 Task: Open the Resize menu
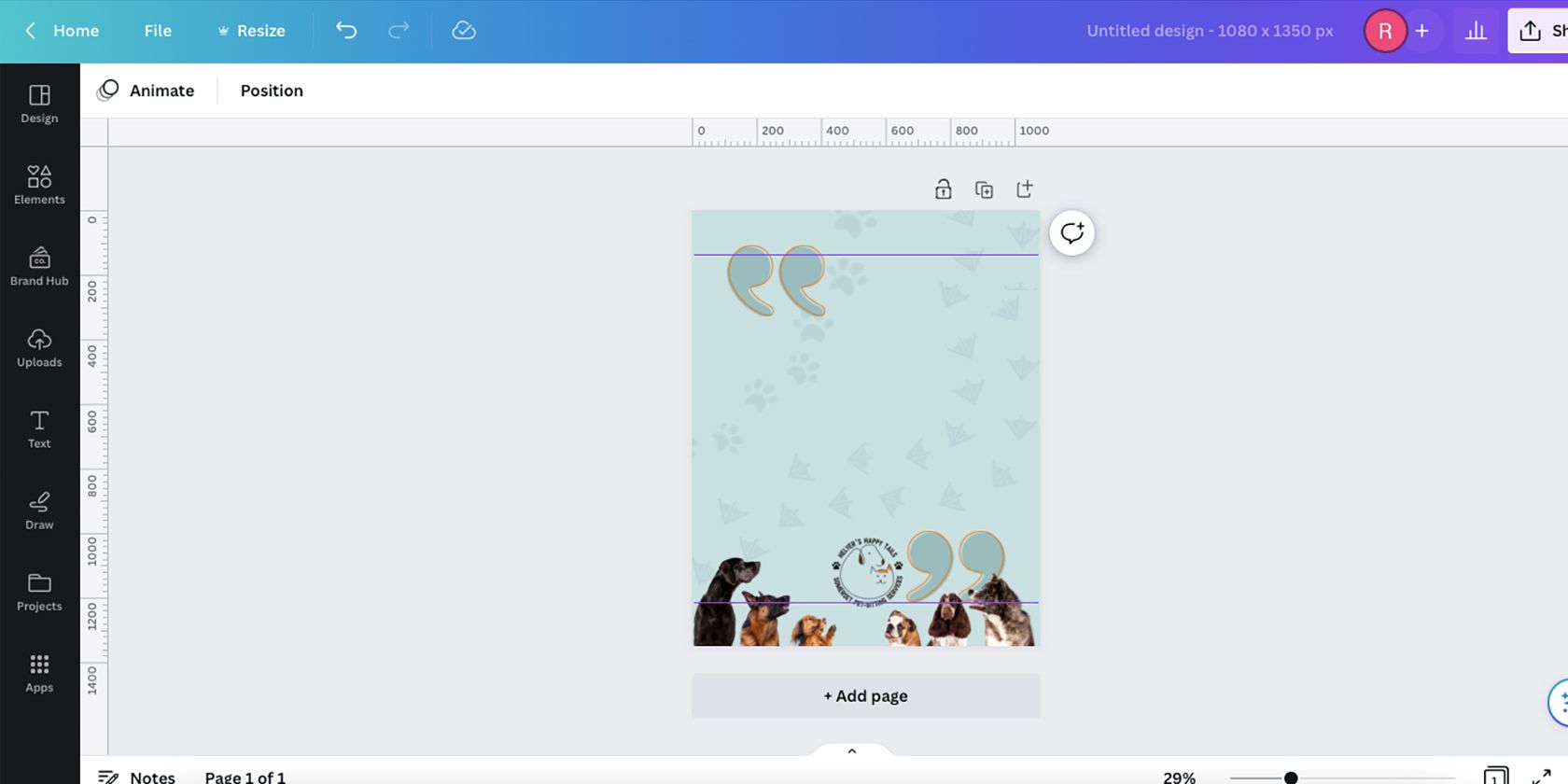tap(251, 31)
